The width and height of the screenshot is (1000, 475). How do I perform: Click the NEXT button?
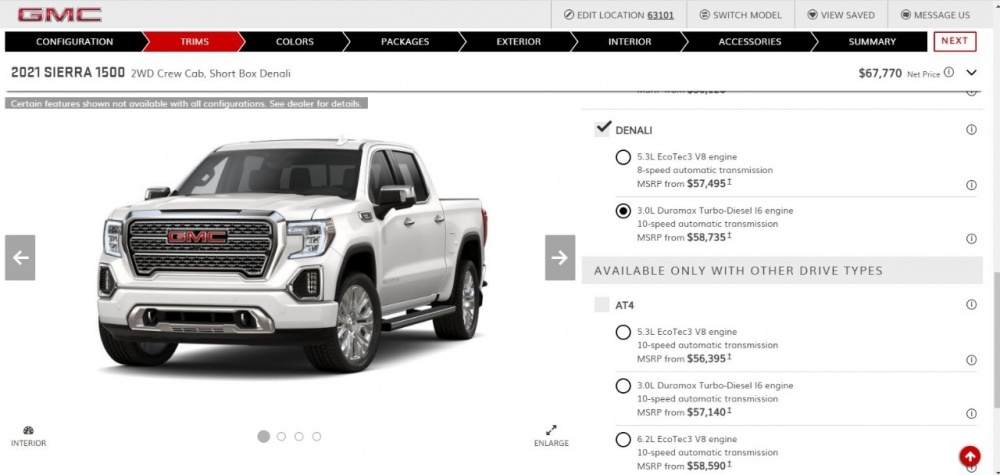pyautogui.click(x=955, y=41)
